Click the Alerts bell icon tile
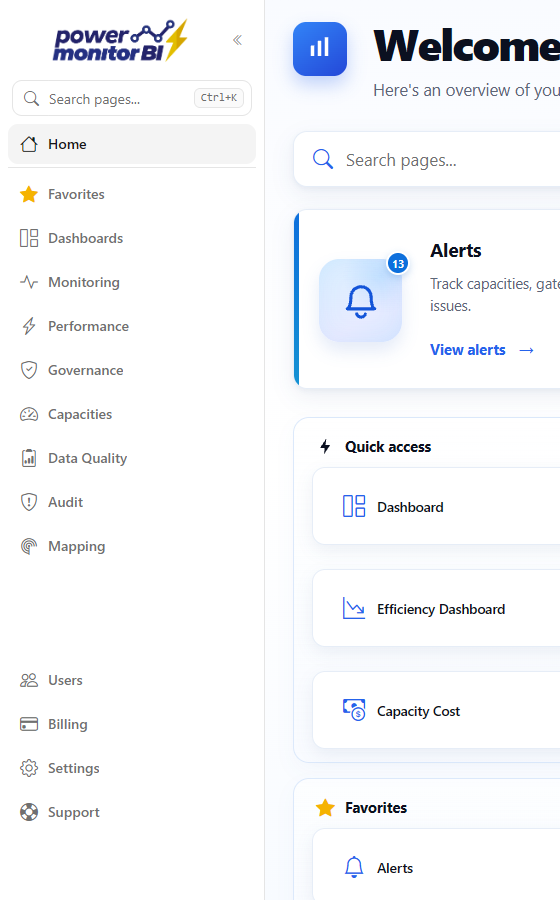This screenshot has height=900, width=560. [x=360, y=300]
